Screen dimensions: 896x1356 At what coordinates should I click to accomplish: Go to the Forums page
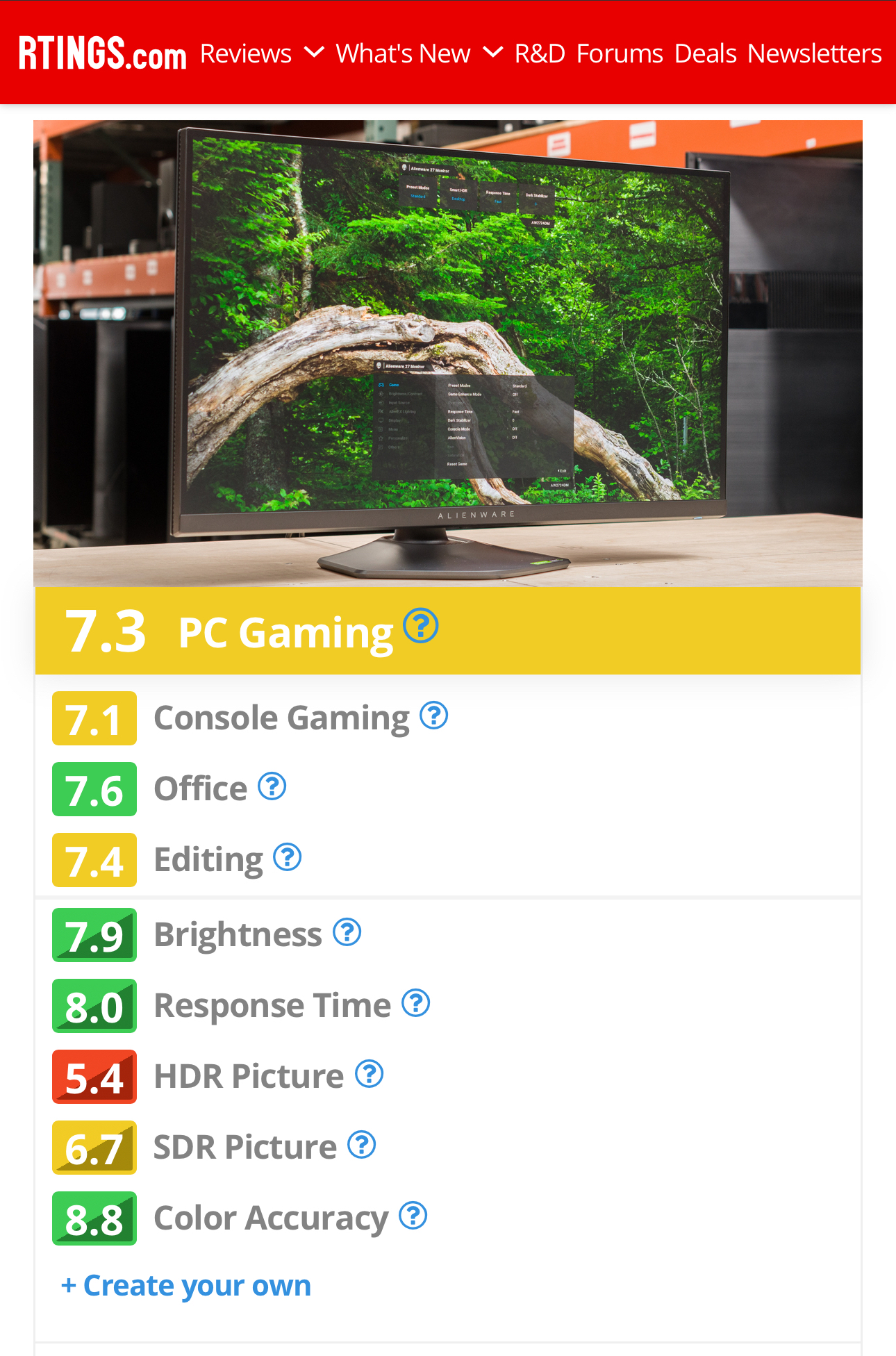click(620, 53)
